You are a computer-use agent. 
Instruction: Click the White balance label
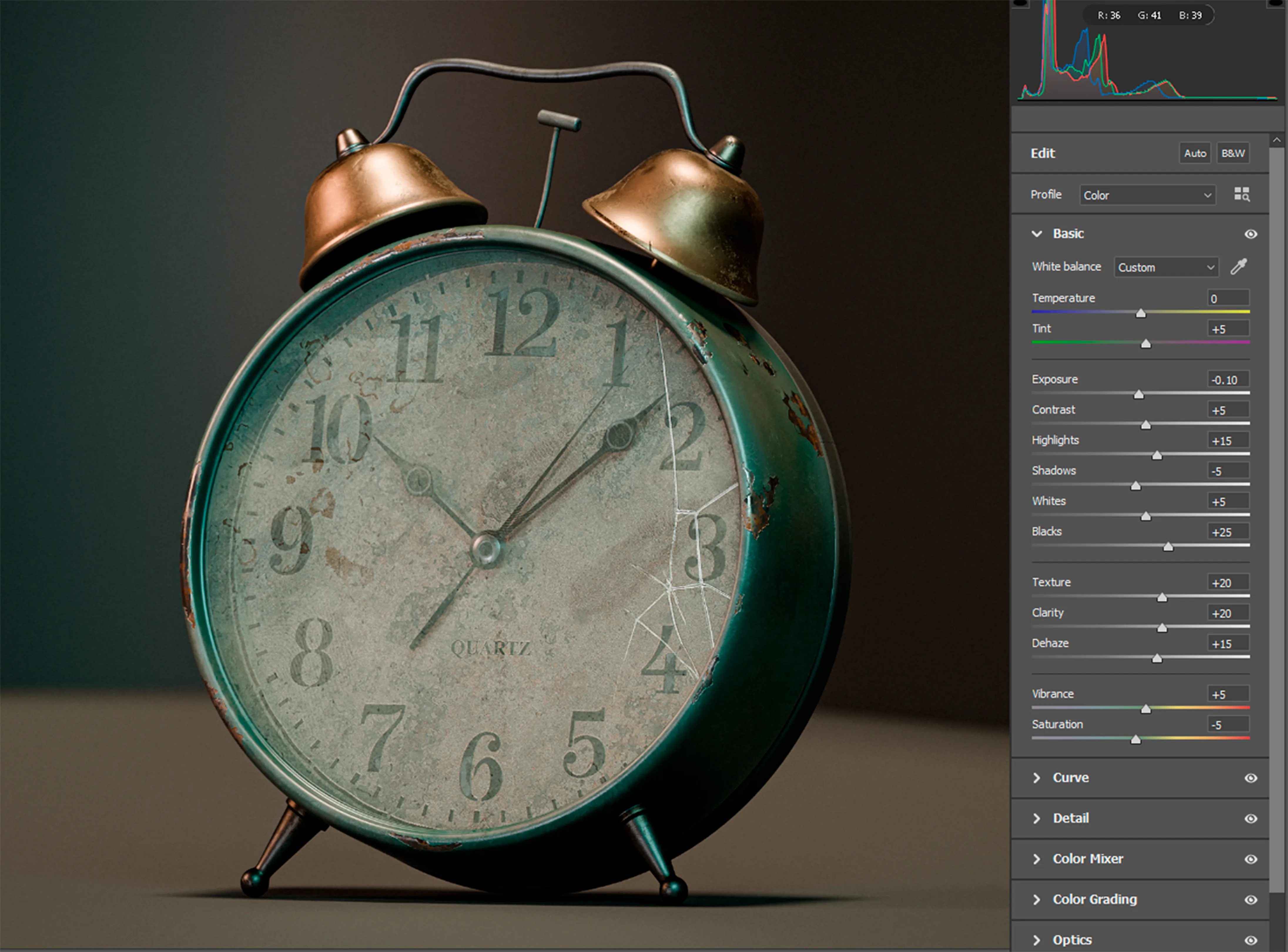tap(1066, 266)
